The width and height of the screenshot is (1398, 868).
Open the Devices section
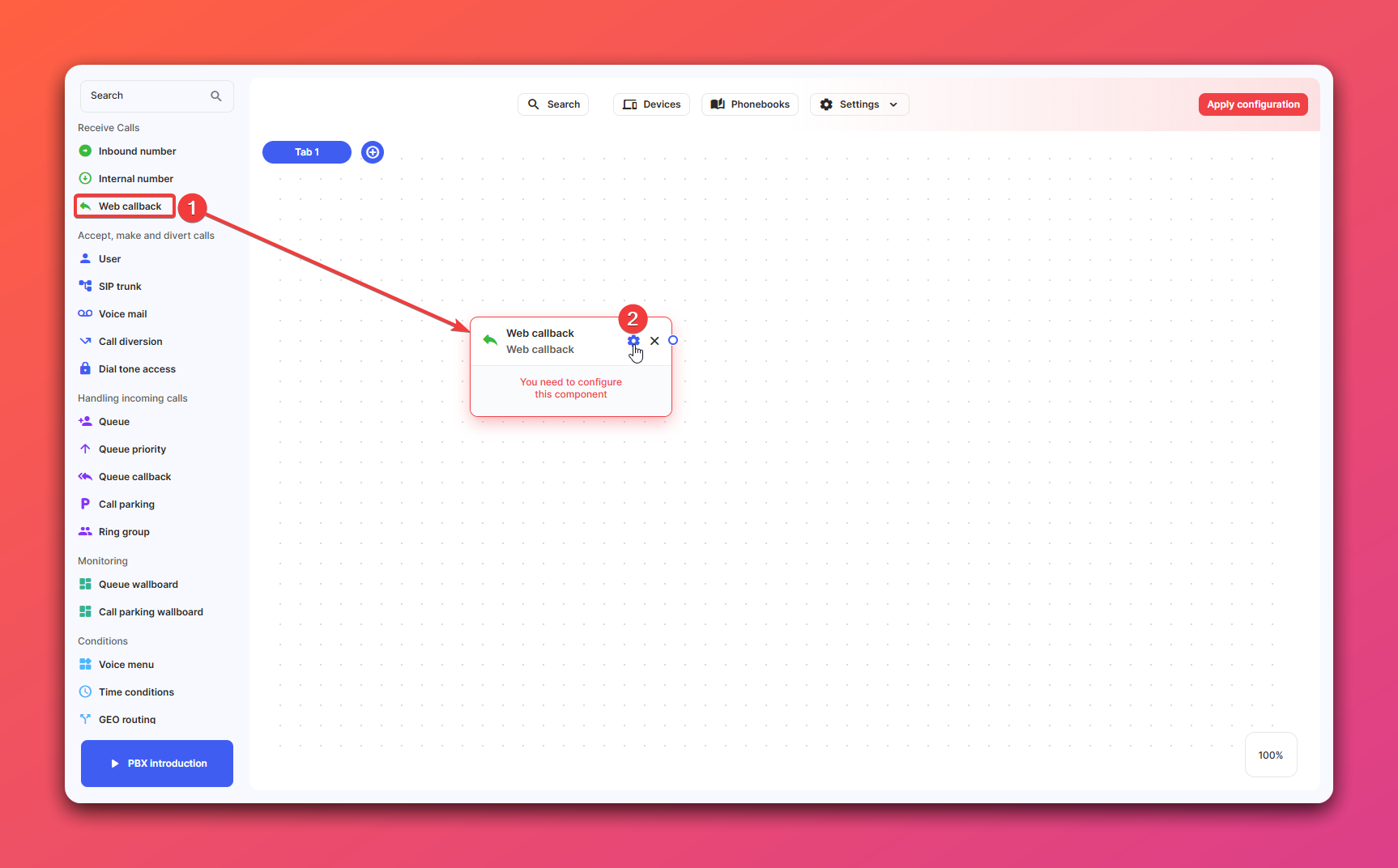(651, 104)
